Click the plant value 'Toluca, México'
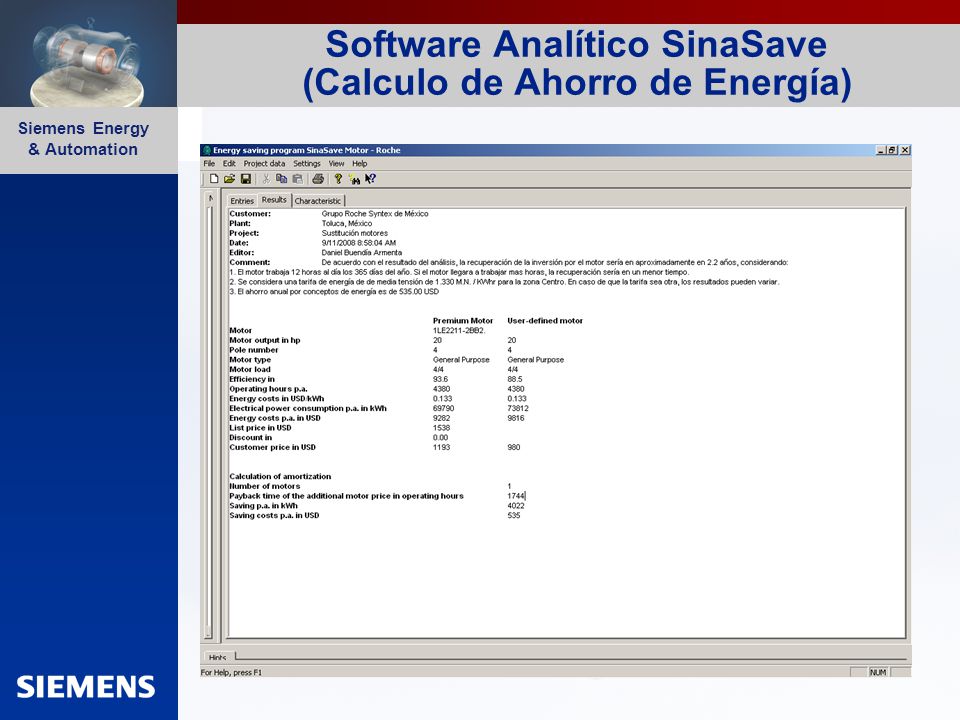The height and width of the screenshot is (720, 960). 347,223
